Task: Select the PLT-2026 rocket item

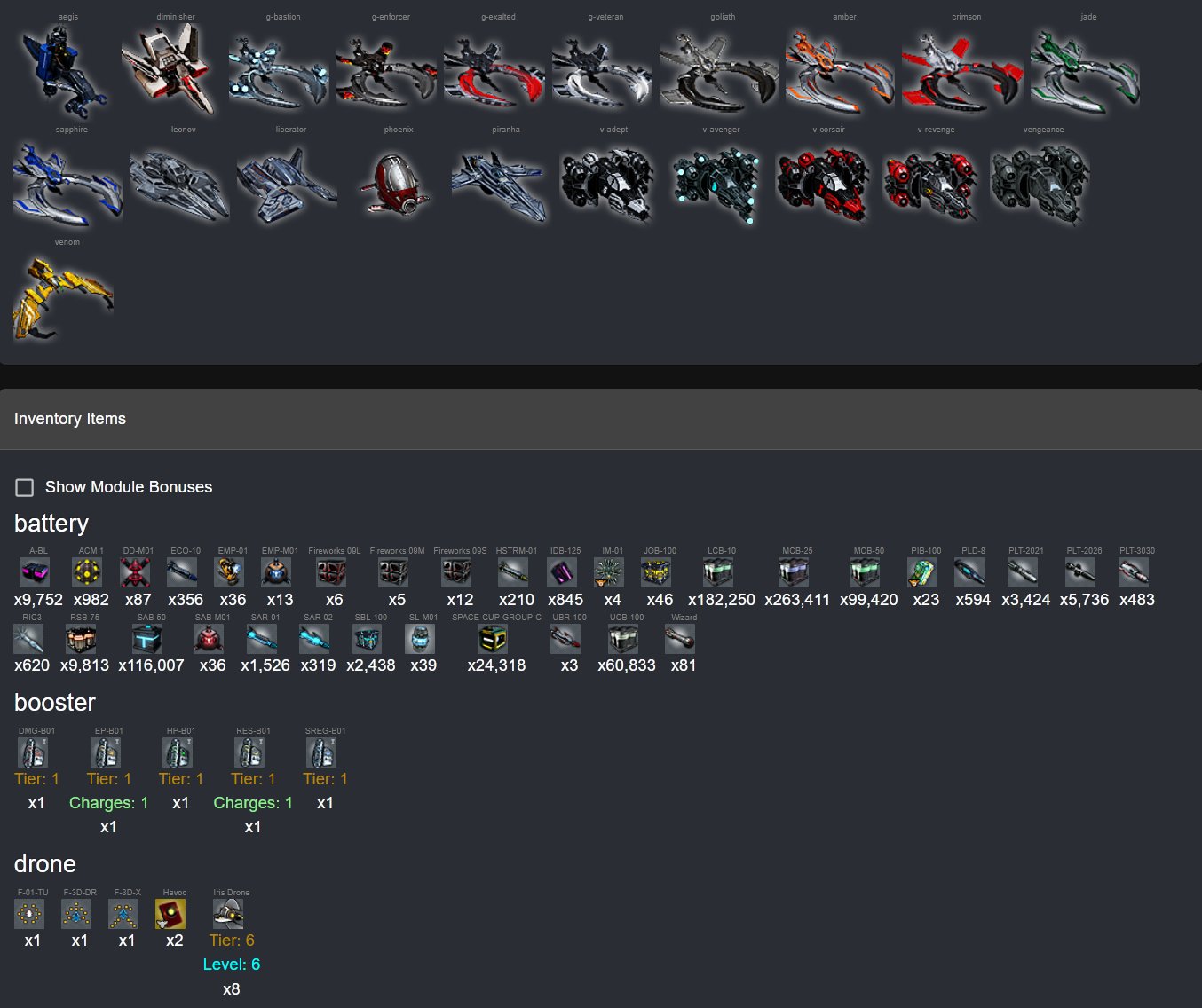Action: (1080, 572)
